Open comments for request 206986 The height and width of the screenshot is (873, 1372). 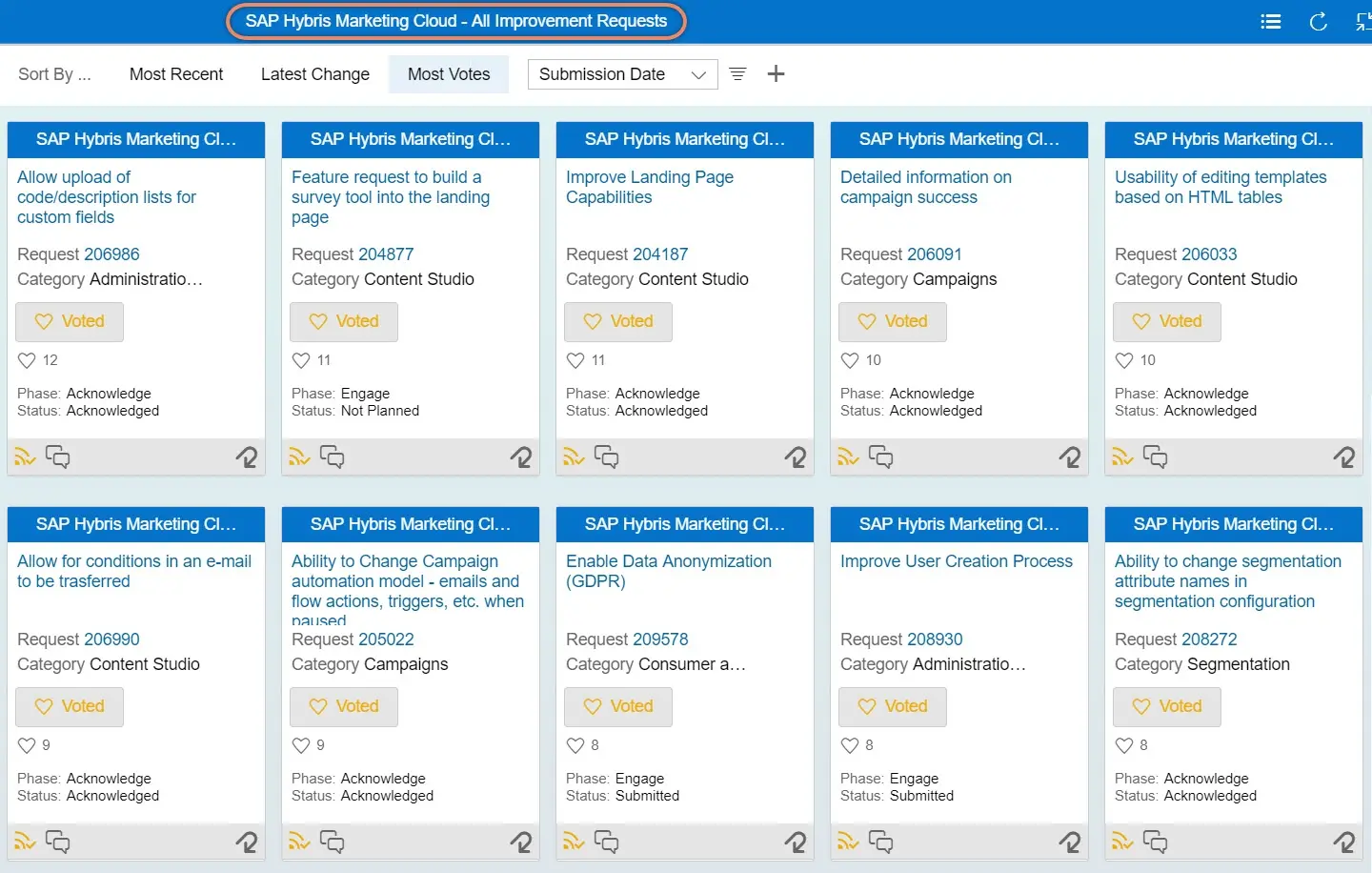(57, 457)
